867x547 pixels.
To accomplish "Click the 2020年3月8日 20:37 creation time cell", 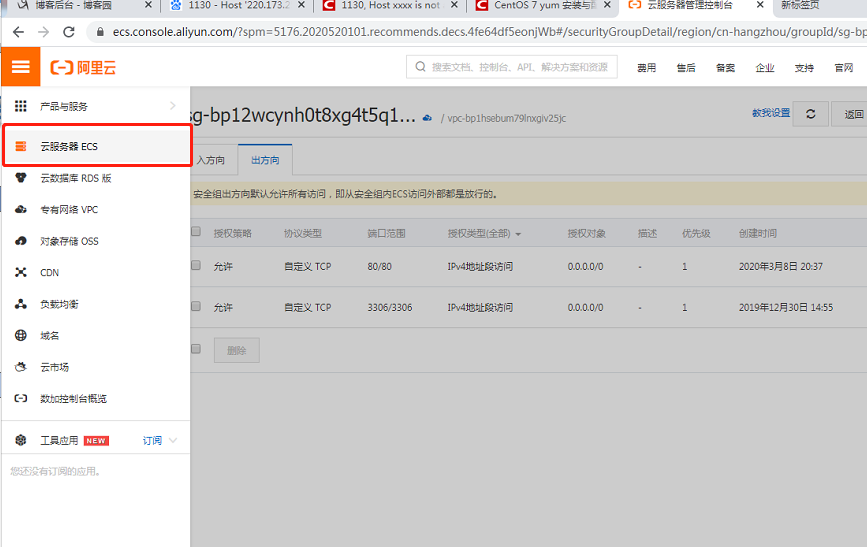I will click(x=781, y=267).
